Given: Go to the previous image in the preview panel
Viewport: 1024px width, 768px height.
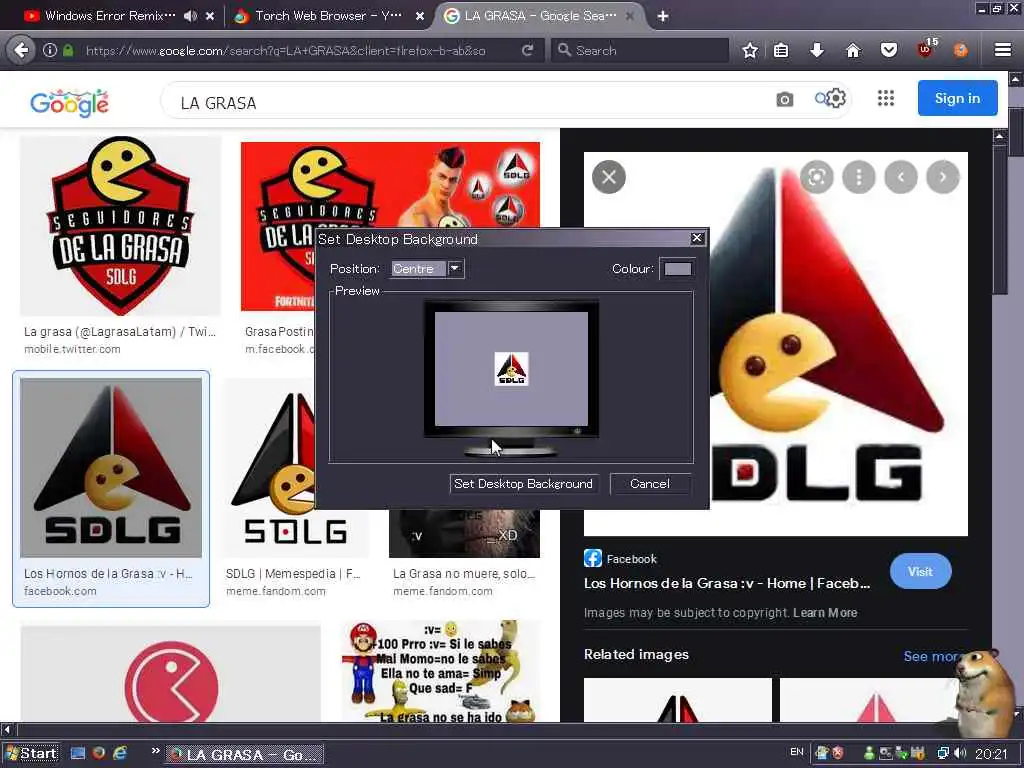Looking at the screenshot, I should [901, 177].
